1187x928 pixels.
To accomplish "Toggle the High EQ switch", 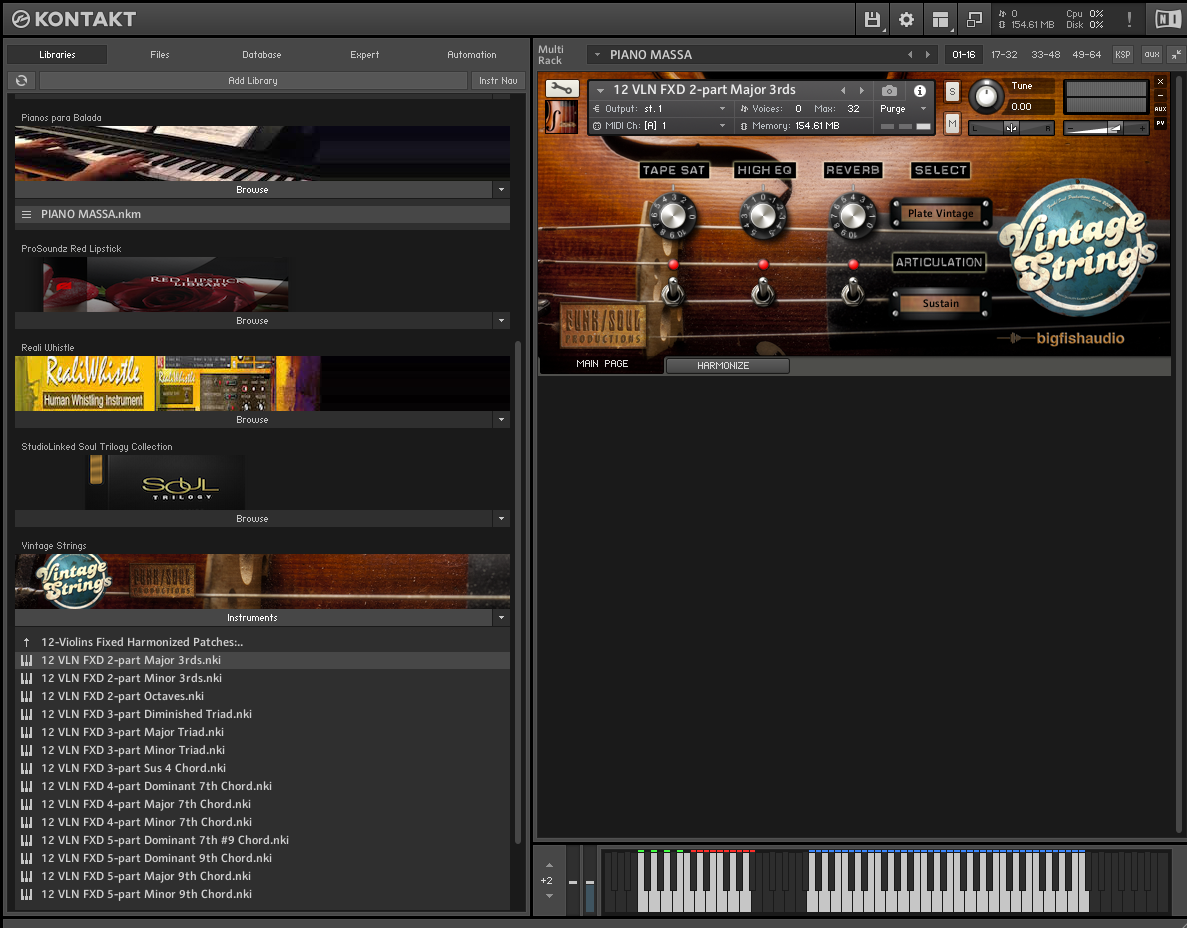I will tap(762, 291).
